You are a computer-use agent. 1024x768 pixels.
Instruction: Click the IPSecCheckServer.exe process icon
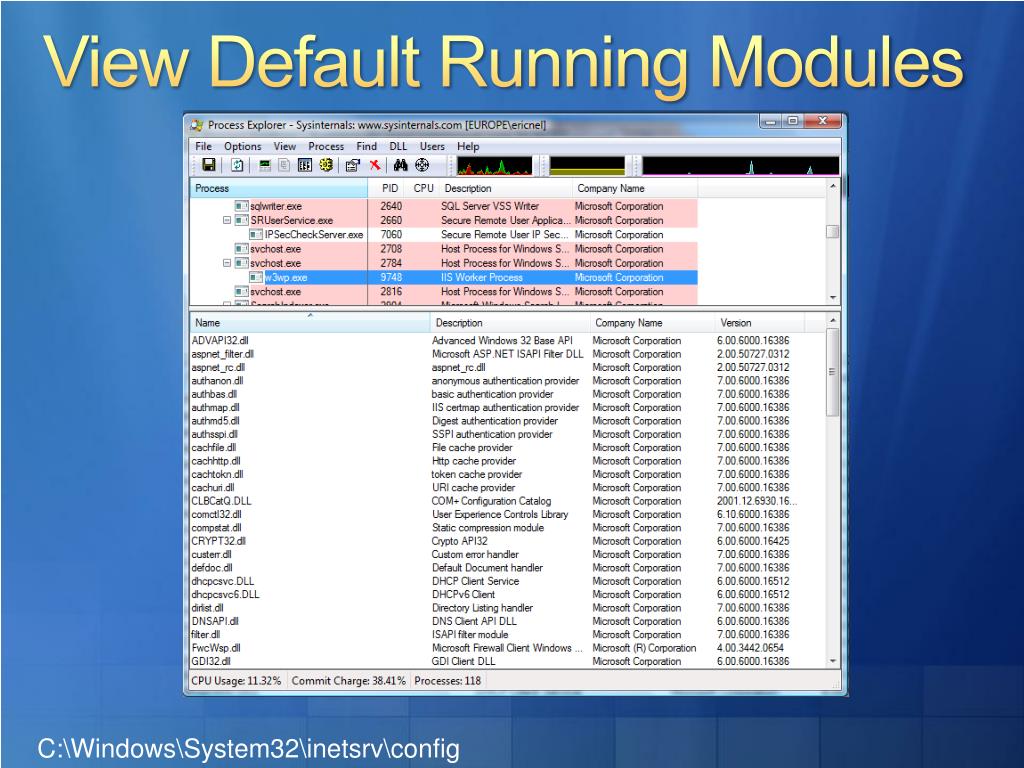click(256, 234)
